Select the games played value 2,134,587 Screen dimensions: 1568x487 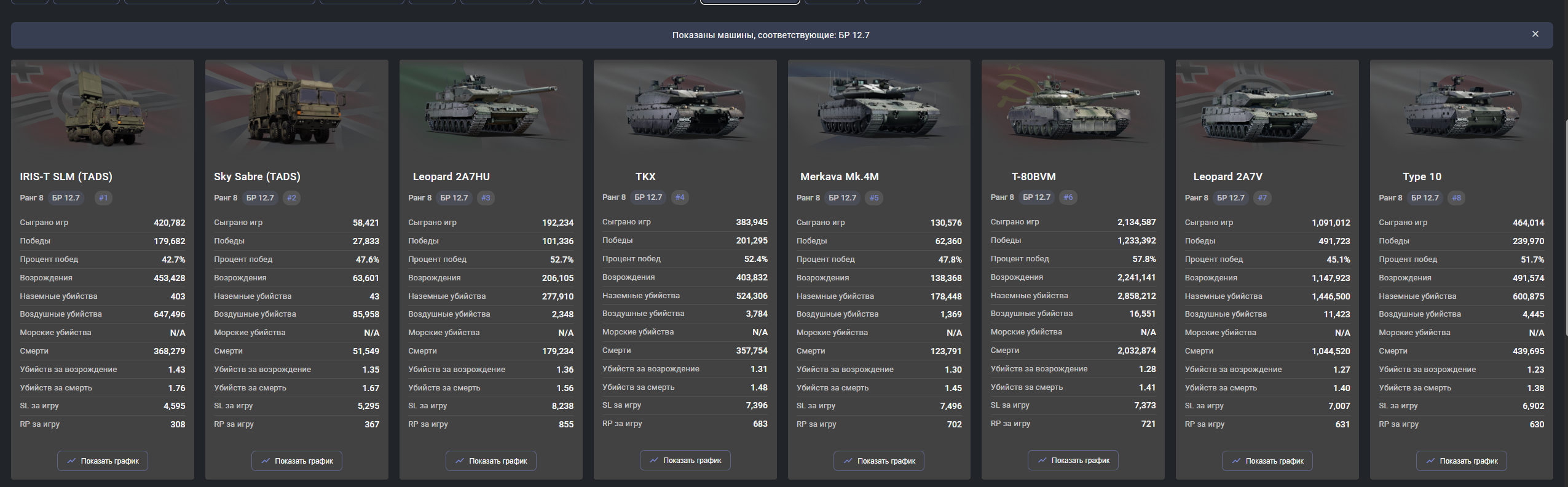[1137, 222]
